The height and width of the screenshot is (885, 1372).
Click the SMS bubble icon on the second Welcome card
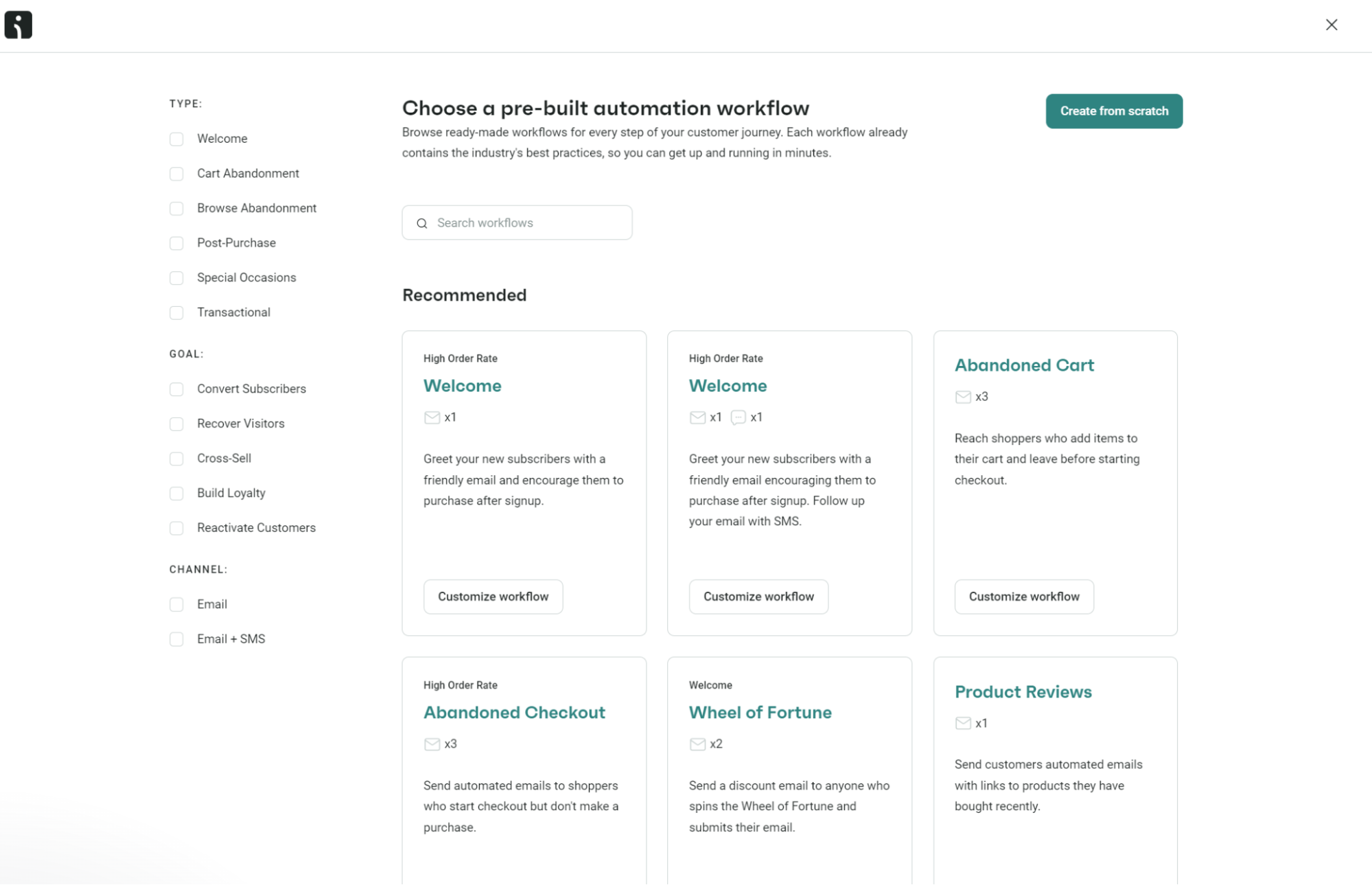click(738, 417)
